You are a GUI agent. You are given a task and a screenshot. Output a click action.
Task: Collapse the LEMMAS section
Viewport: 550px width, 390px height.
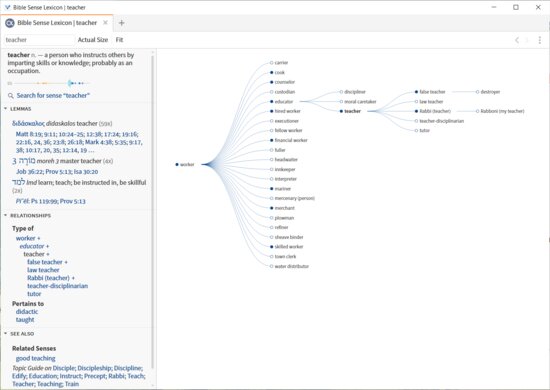(x=6, y=109)
